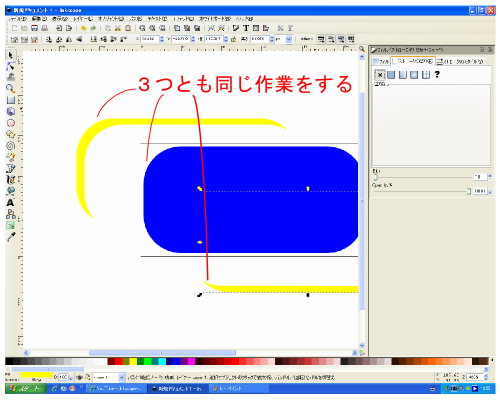The width and height of the screenshot is (500, 400).
Task: Click the Windows Start button
Action: tap(26, 388)
